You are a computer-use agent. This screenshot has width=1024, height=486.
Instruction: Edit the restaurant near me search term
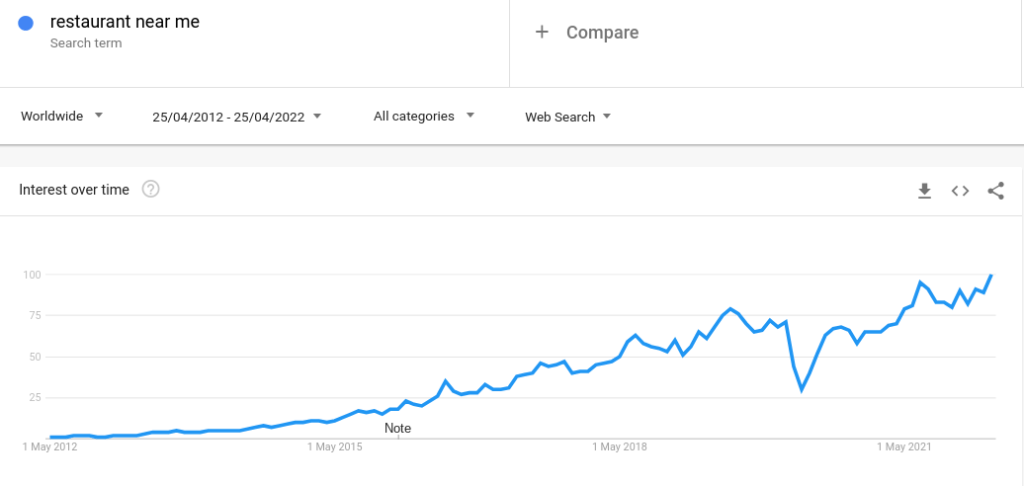coord(125,22)
